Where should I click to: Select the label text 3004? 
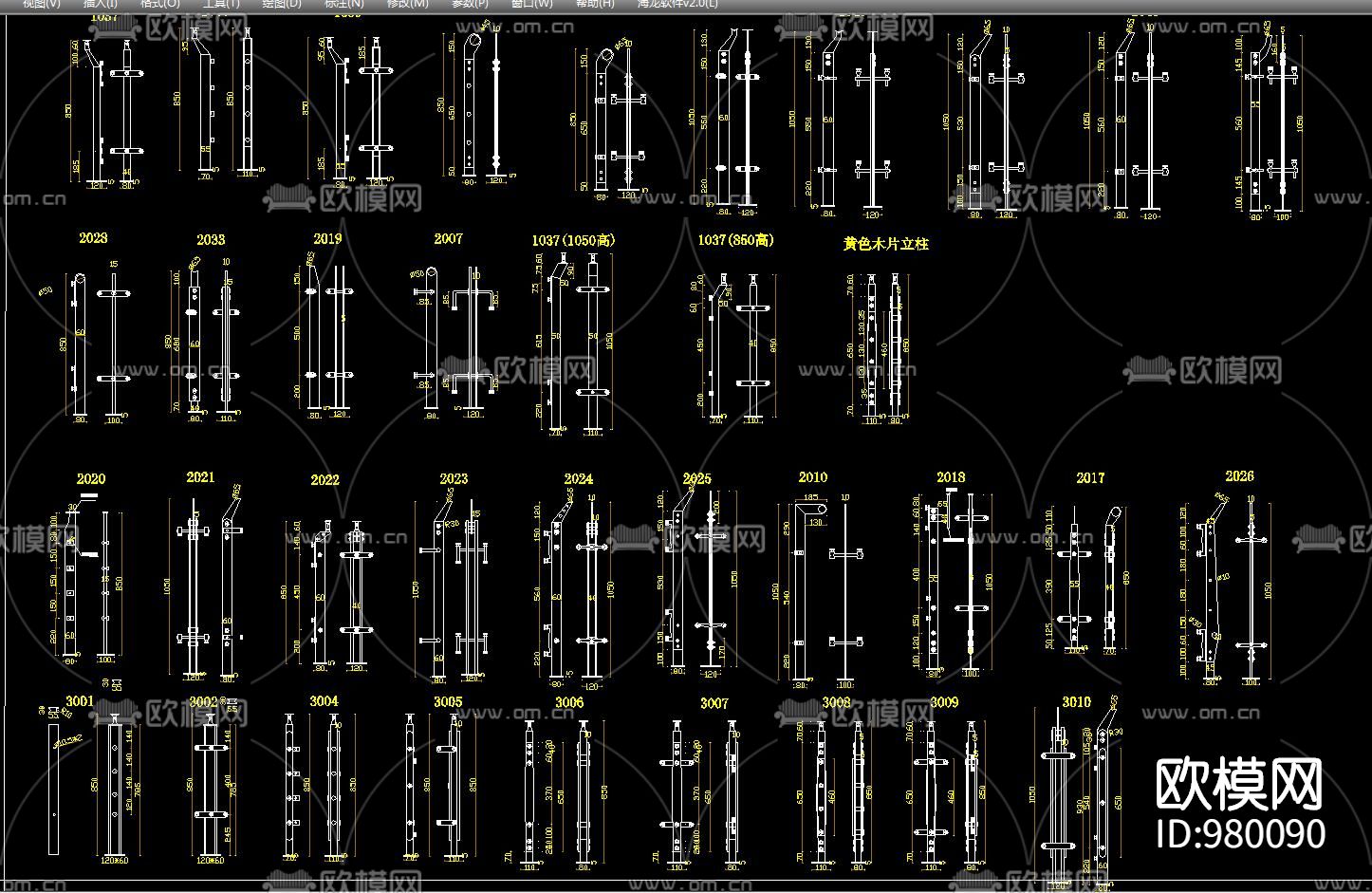(x=324, y=701)
